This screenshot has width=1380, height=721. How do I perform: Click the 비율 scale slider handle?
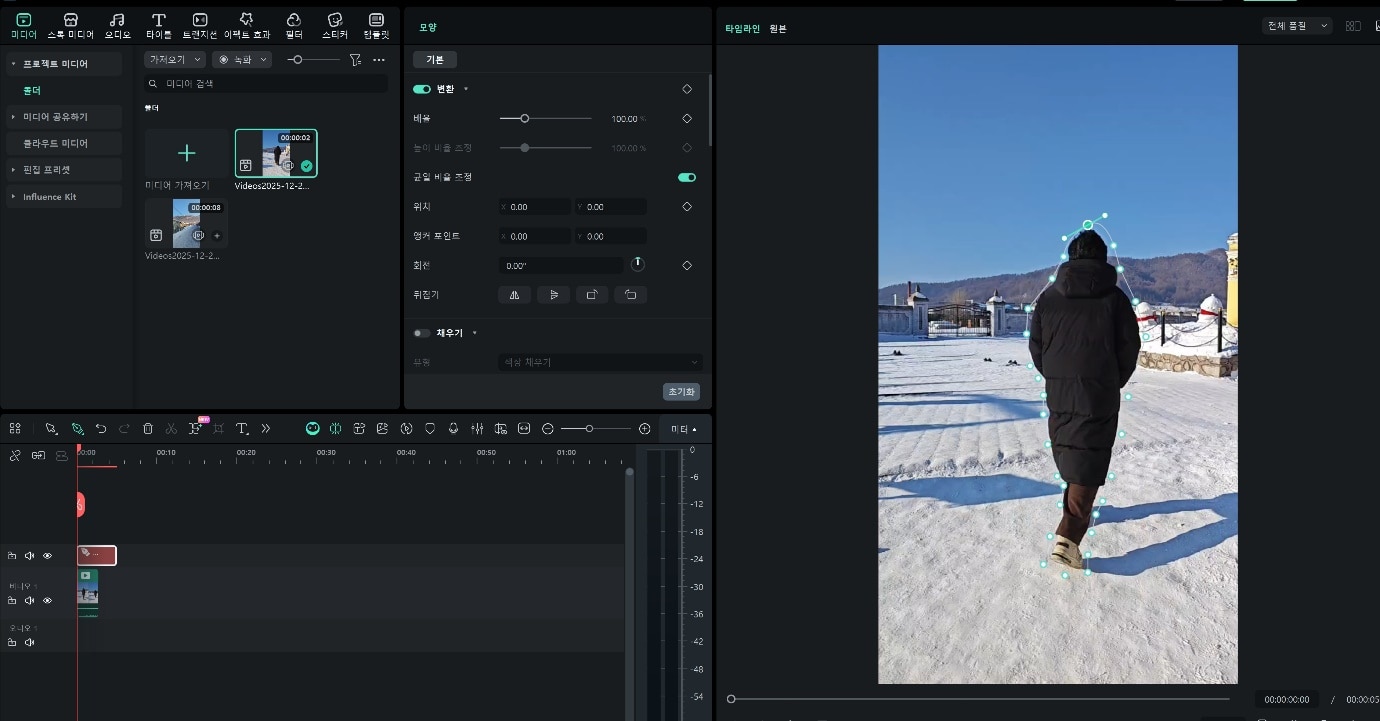pyautogui.click(x=524, y=119)
